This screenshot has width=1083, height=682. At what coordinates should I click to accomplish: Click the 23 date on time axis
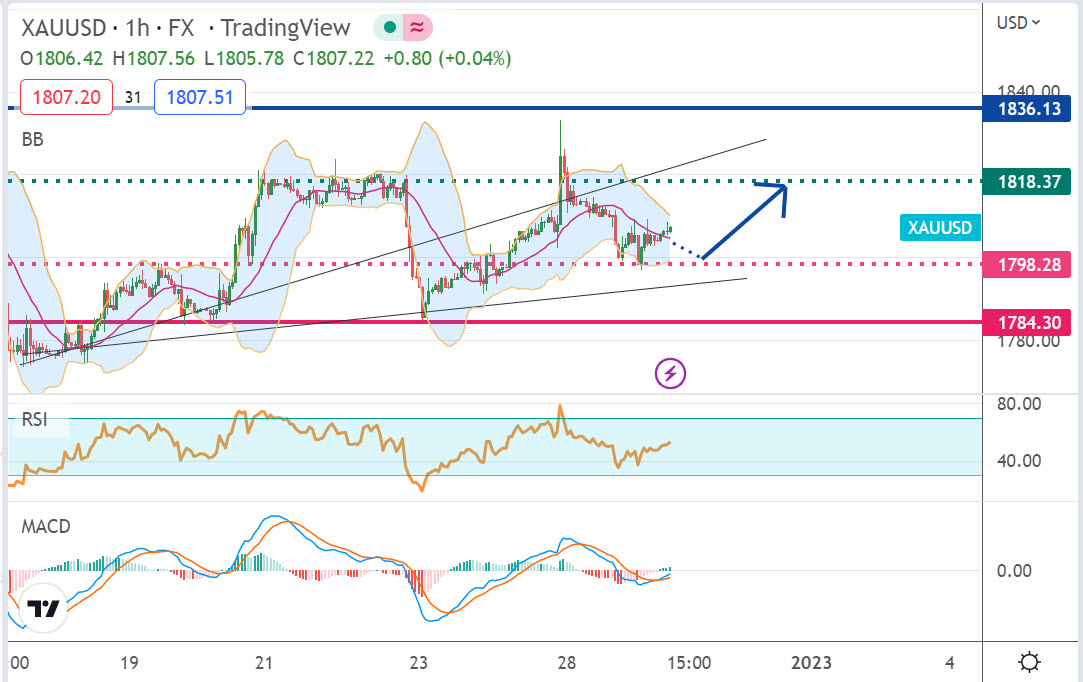click(x=419, y=663)
